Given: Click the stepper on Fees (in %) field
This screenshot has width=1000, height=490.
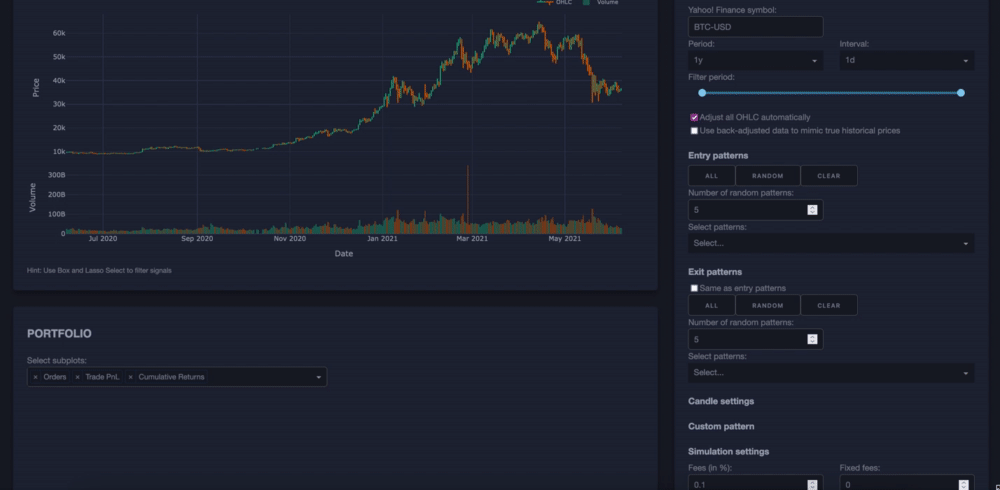Looking at the screenshot, I should tap(812, 484).
